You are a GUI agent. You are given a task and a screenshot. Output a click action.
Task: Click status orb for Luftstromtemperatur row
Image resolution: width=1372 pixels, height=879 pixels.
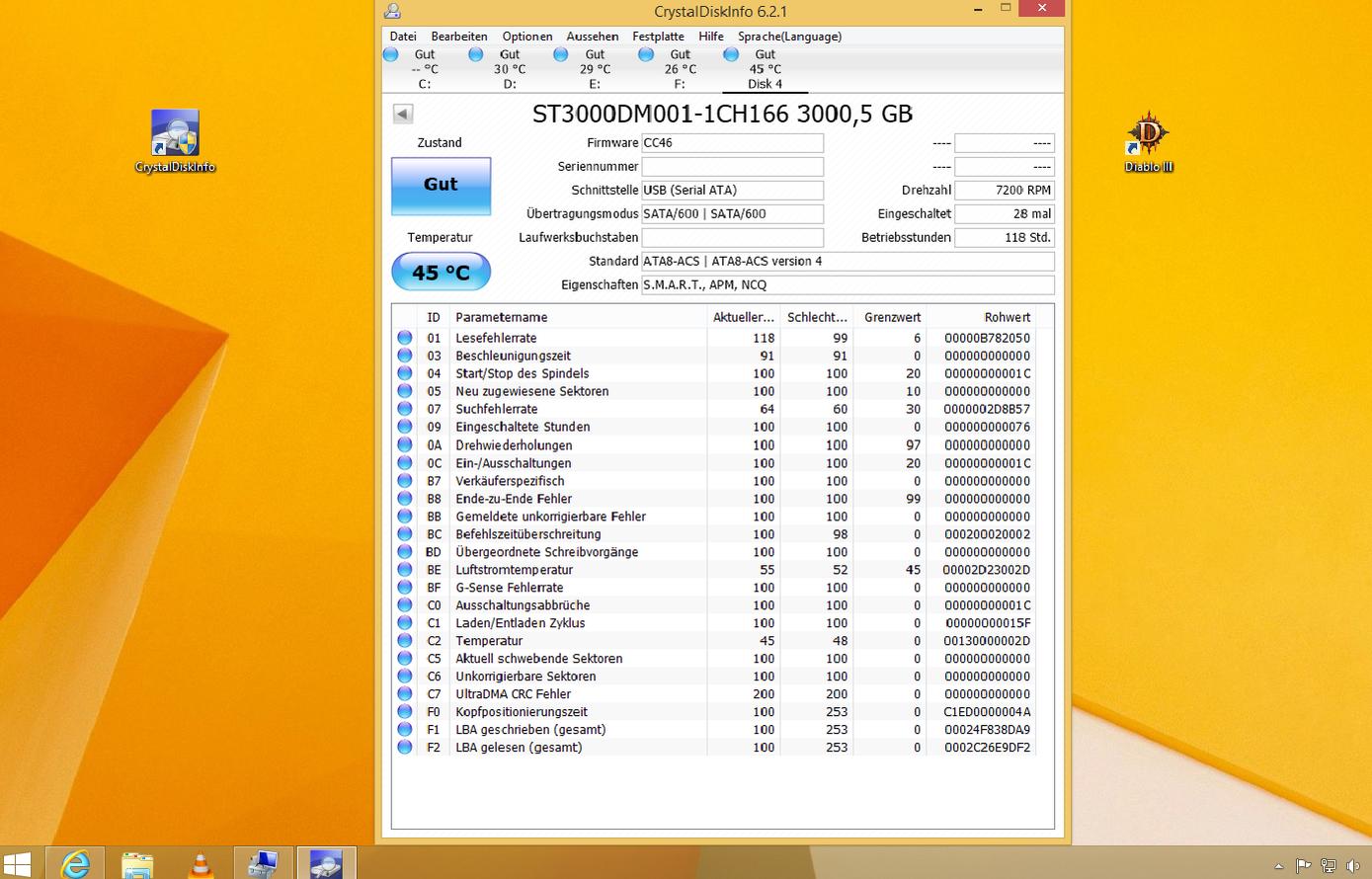[x=405, y=570]
